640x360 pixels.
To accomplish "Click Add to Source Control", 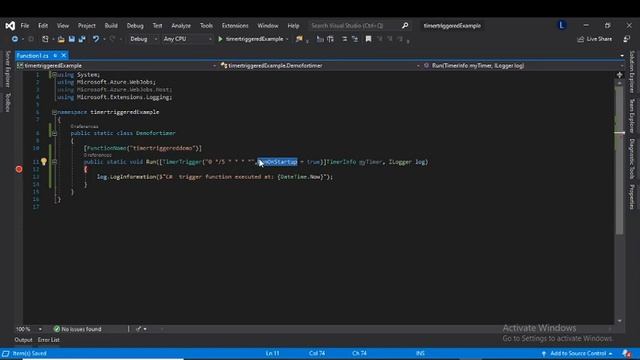I will 578,353.
